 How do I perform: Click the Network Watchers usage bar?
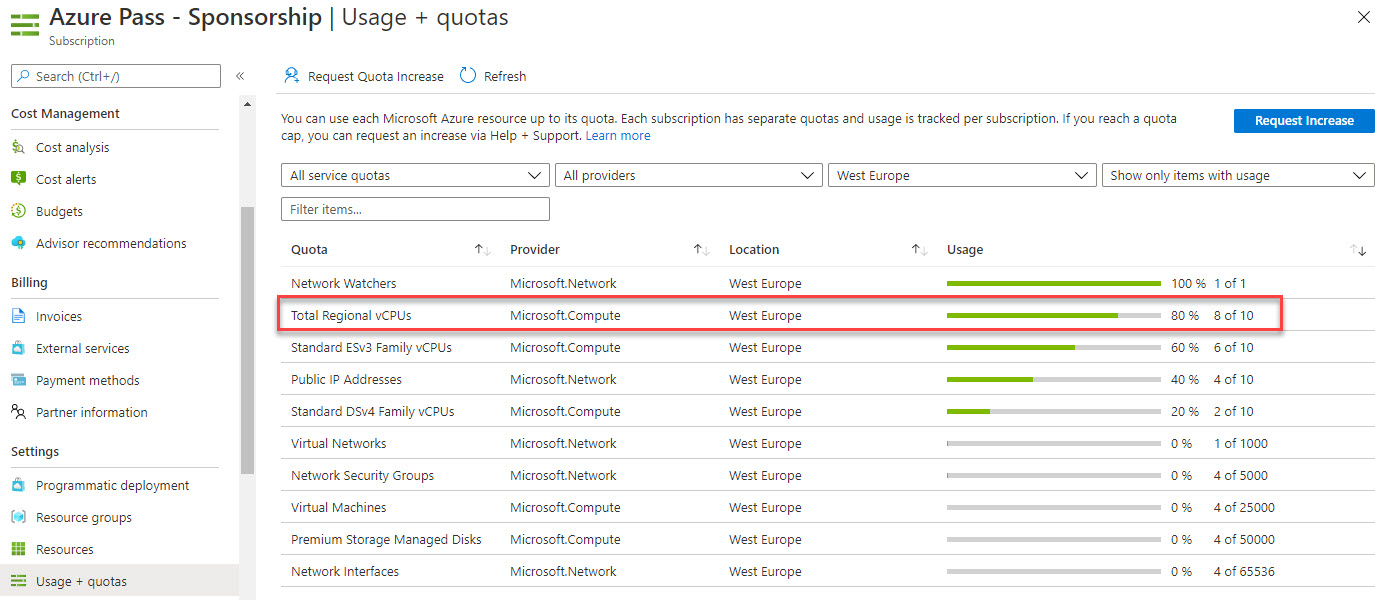[1054, 283]
